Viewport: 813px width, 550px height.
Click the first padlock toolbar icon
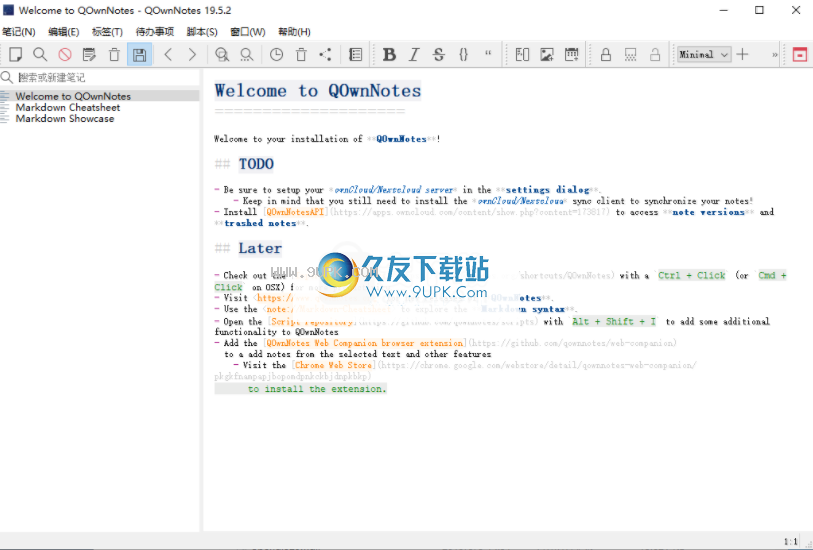[x=606, y=54]
